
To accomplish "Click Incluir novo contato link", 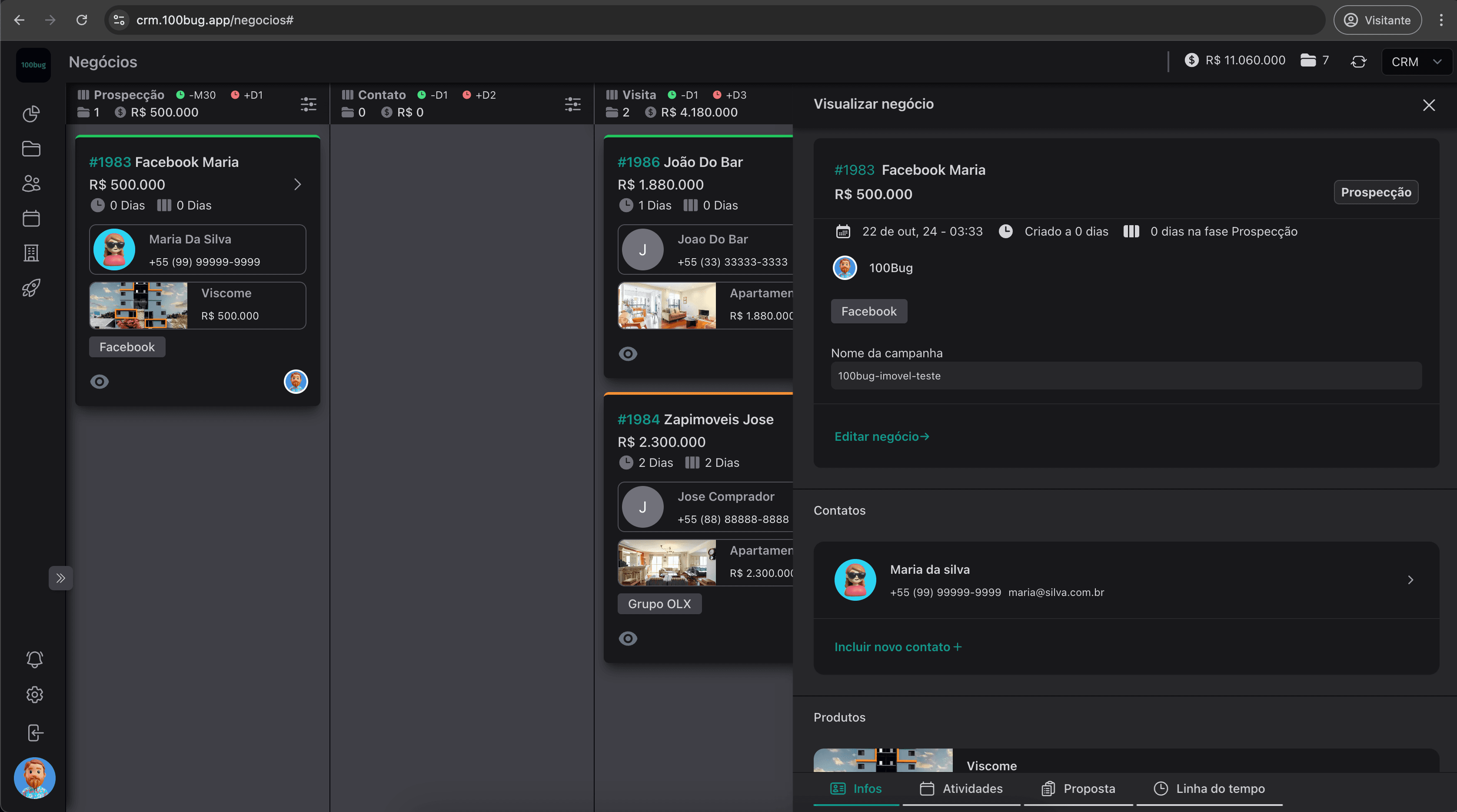I will point(898,647).
